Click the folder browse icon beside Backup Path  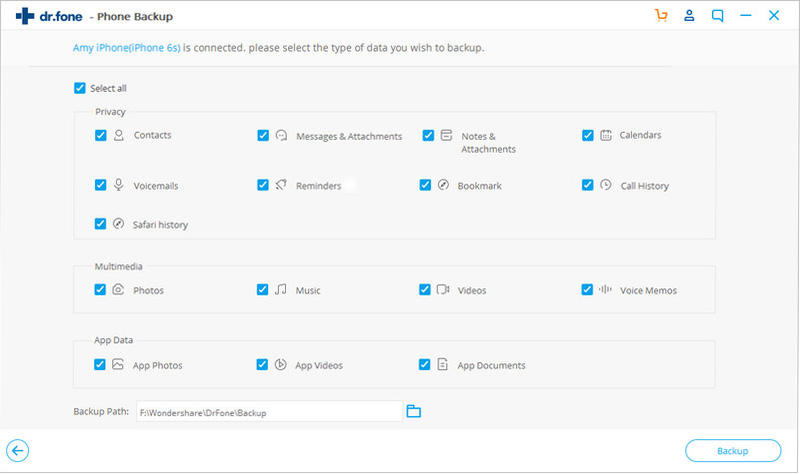point(414,411)
